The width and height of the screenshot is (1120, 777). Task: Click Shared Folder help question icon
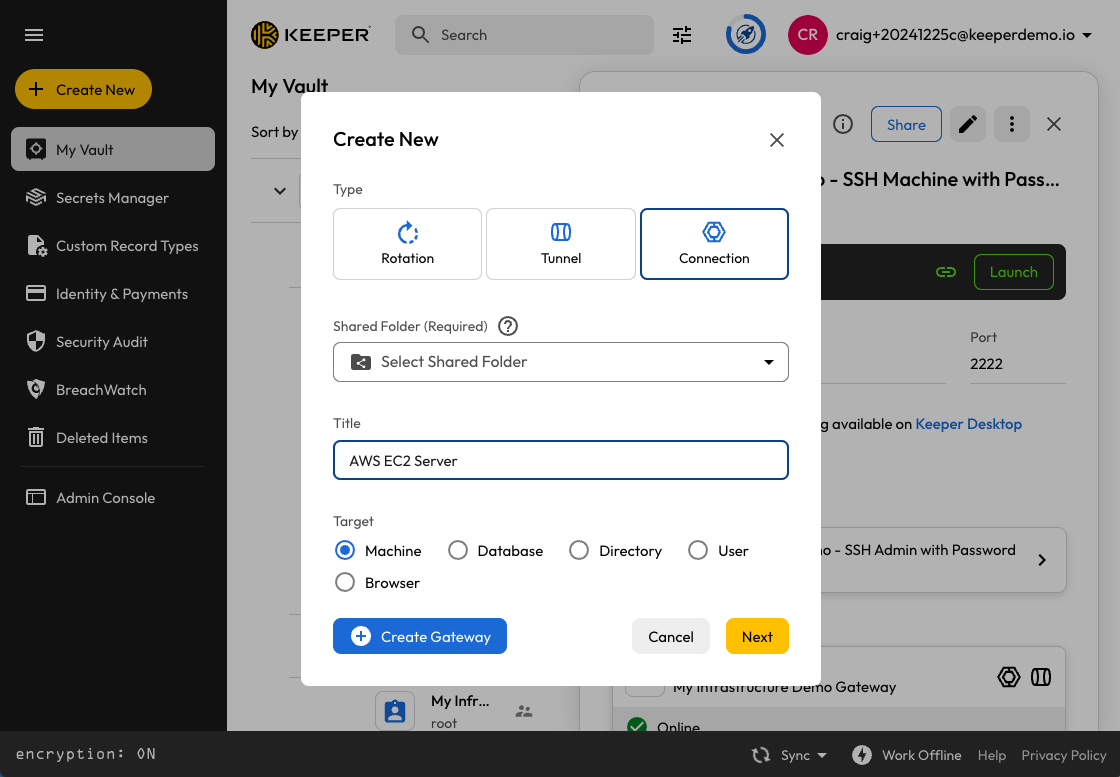pyautogui.click(x=508, y=326)
